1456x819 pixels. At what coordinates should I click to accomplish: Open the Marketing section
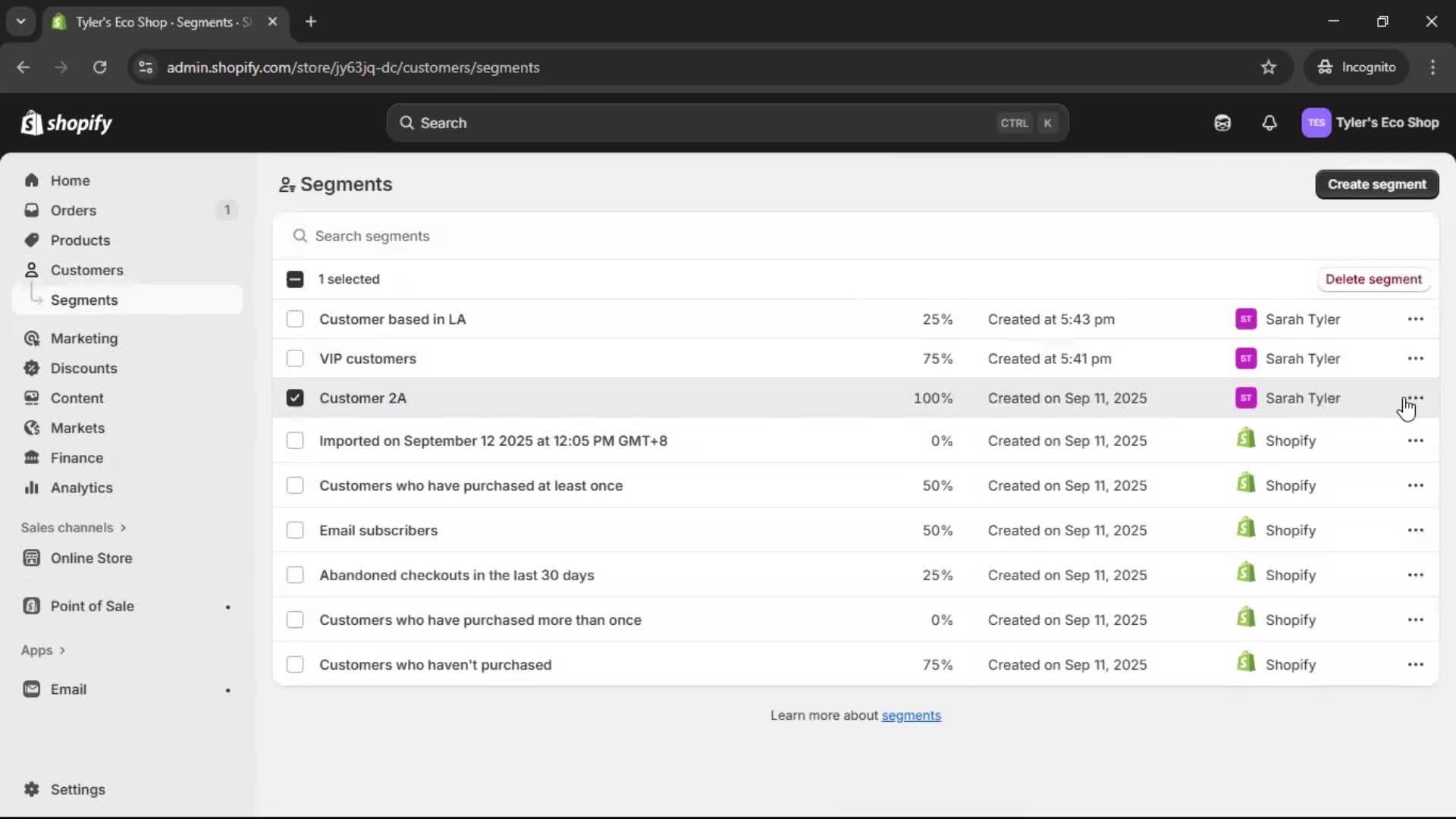(84, 338)
